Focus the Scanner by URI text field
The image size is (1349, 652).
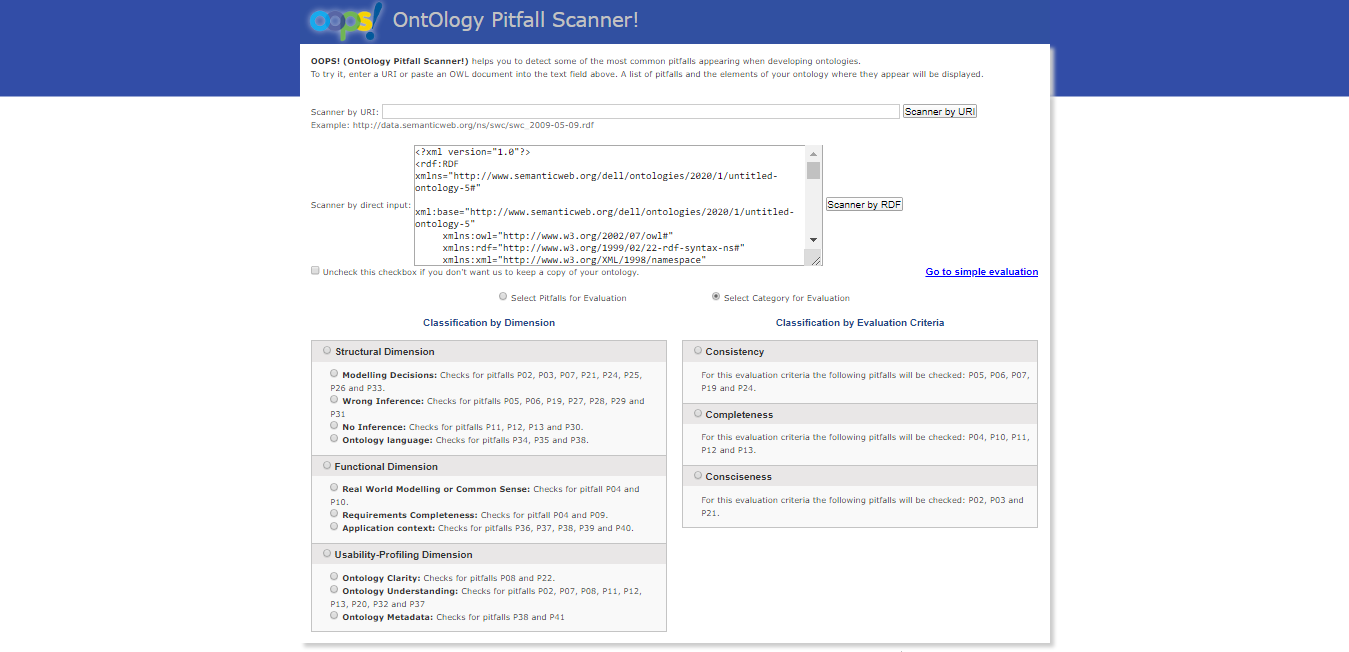click(x=641, y=112)
